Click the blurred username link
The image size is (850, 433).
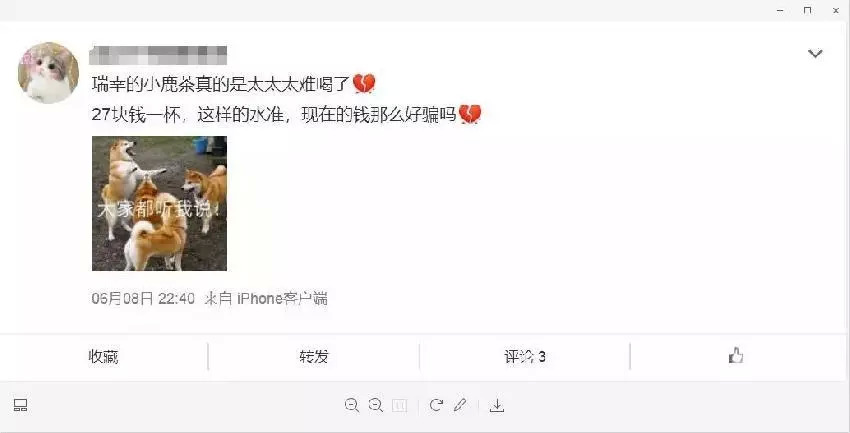pos(158,55)
